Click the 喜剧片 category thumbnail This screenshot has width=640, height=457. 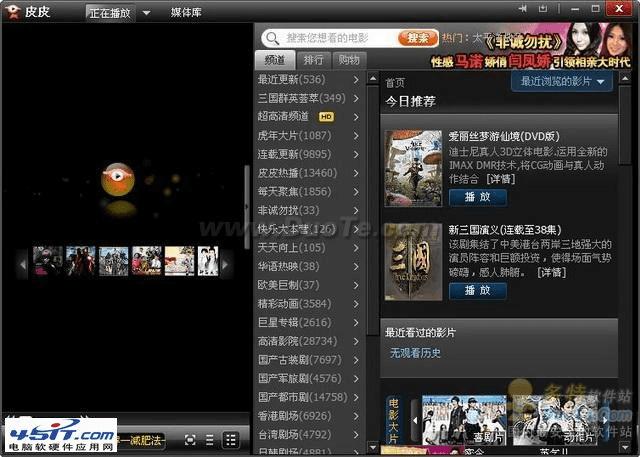coord(464,420)
